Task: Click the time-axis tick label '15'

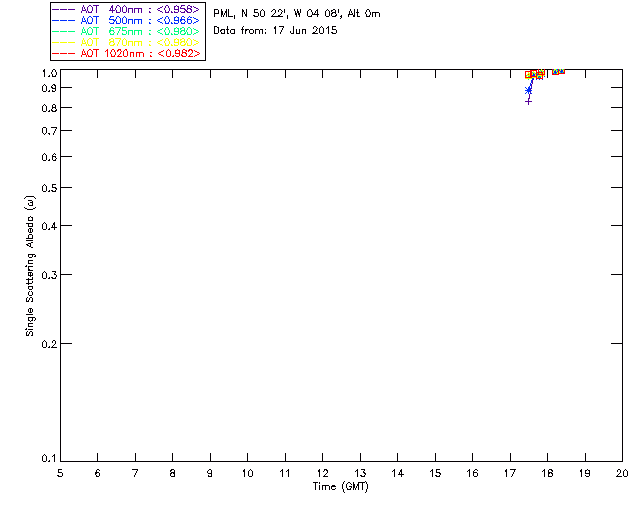Action: point(435,473)
